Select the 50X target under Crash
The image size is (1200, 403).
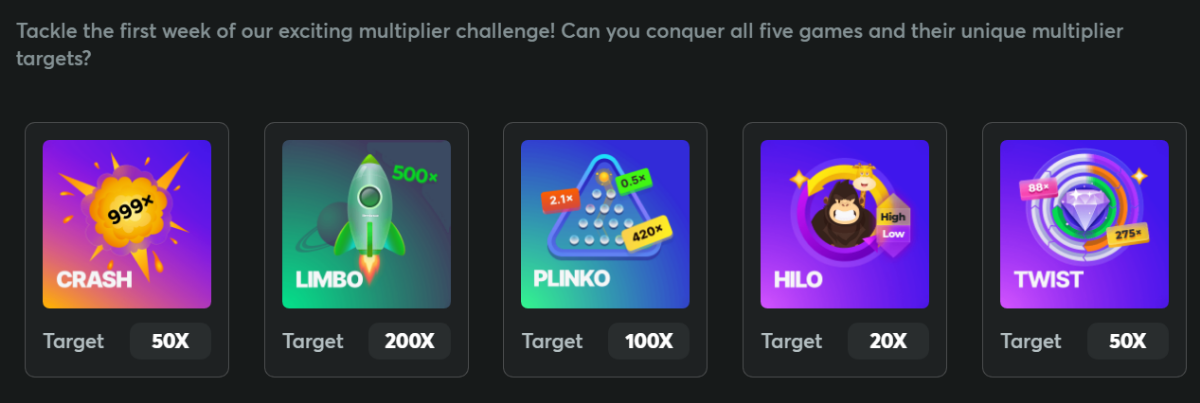click(170, 341)
